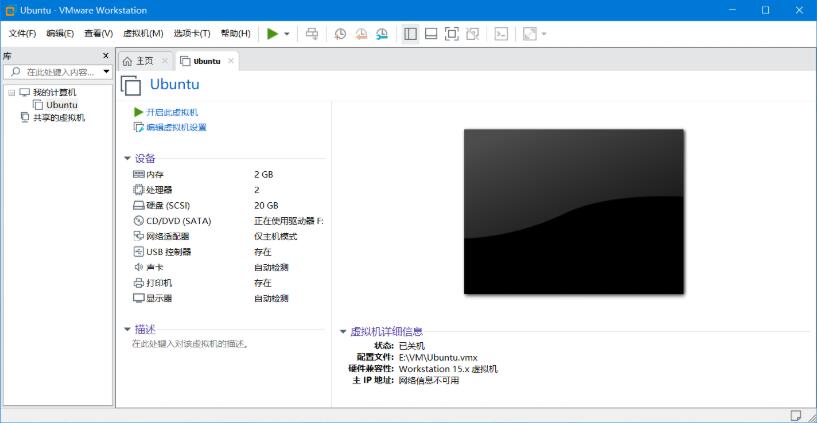The image size is (817, 423).
Task: Click the library search input field
Action: [x=52, y=71]
